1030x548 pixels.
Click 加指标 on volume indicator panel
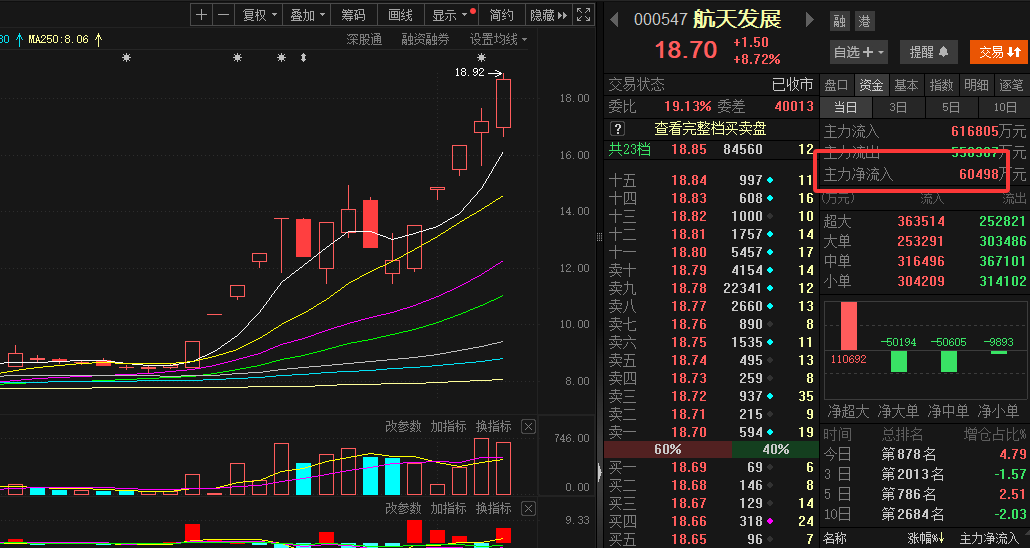point(448,426)
